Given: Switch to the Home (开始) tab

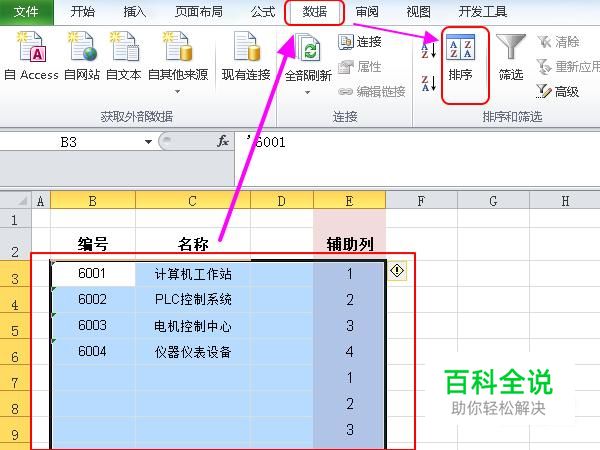Looking at the screenshot, I should click(x=82, y=12).
